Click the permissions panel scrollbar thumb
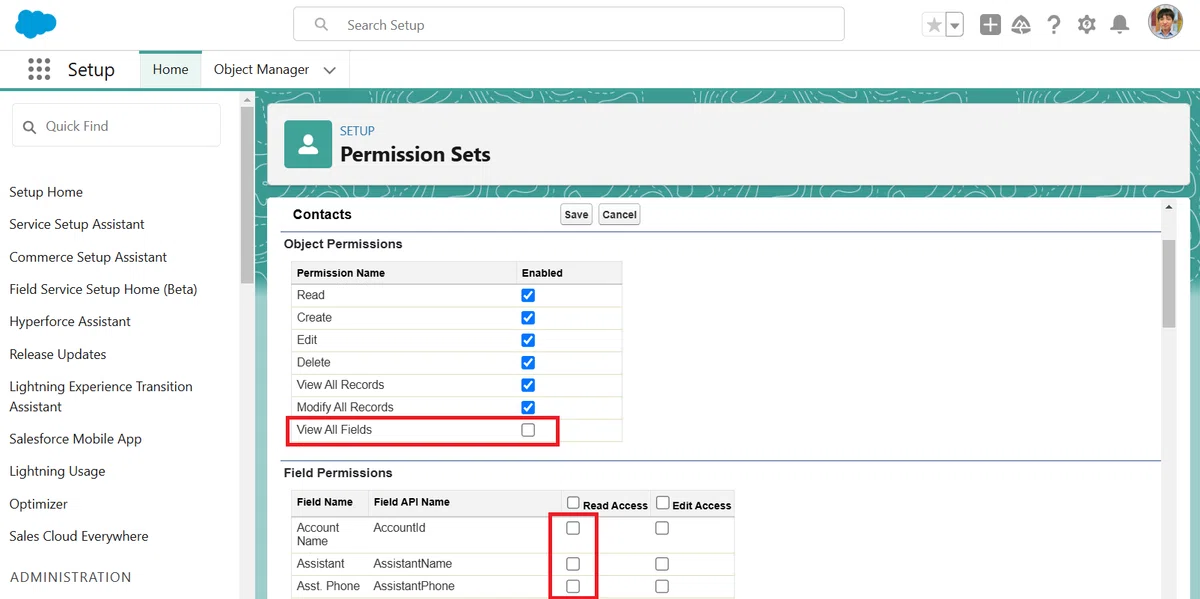The width and height of the screenshot is (1200, 599). (x=1169, y=283)
